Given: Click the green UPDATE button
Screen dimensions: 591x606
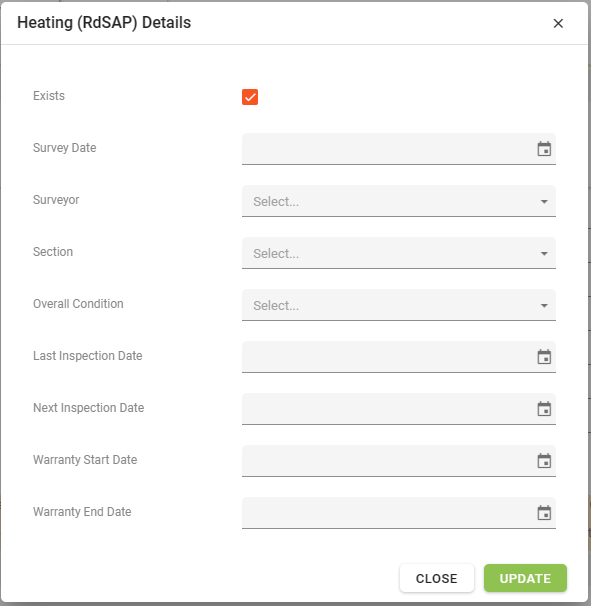Looking at the screenshot, I should coord(525,578).
